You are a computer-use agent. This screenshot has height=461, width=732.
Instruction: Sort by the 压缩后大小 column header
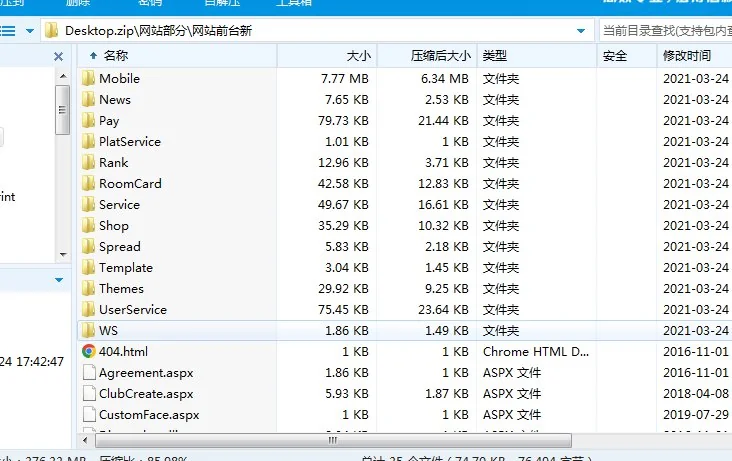427,56
